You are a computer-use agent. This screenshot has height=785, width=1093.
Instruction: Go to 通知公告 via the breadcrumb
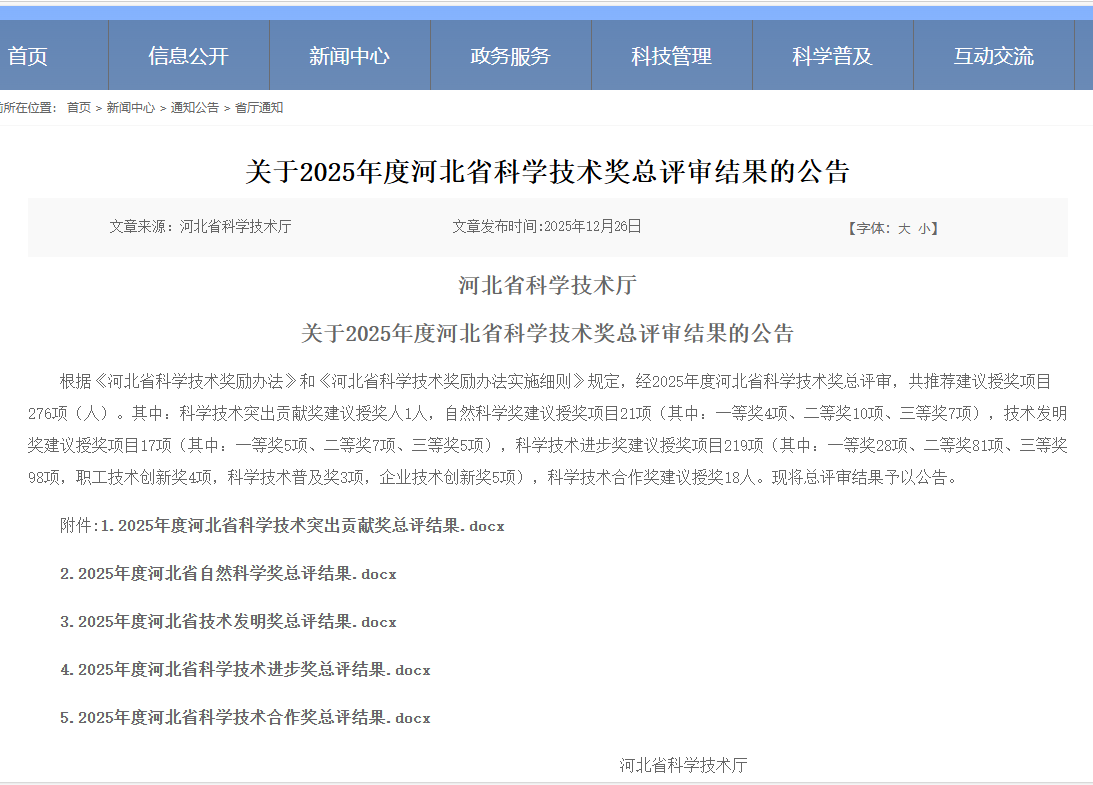click(x=194, y=108)
